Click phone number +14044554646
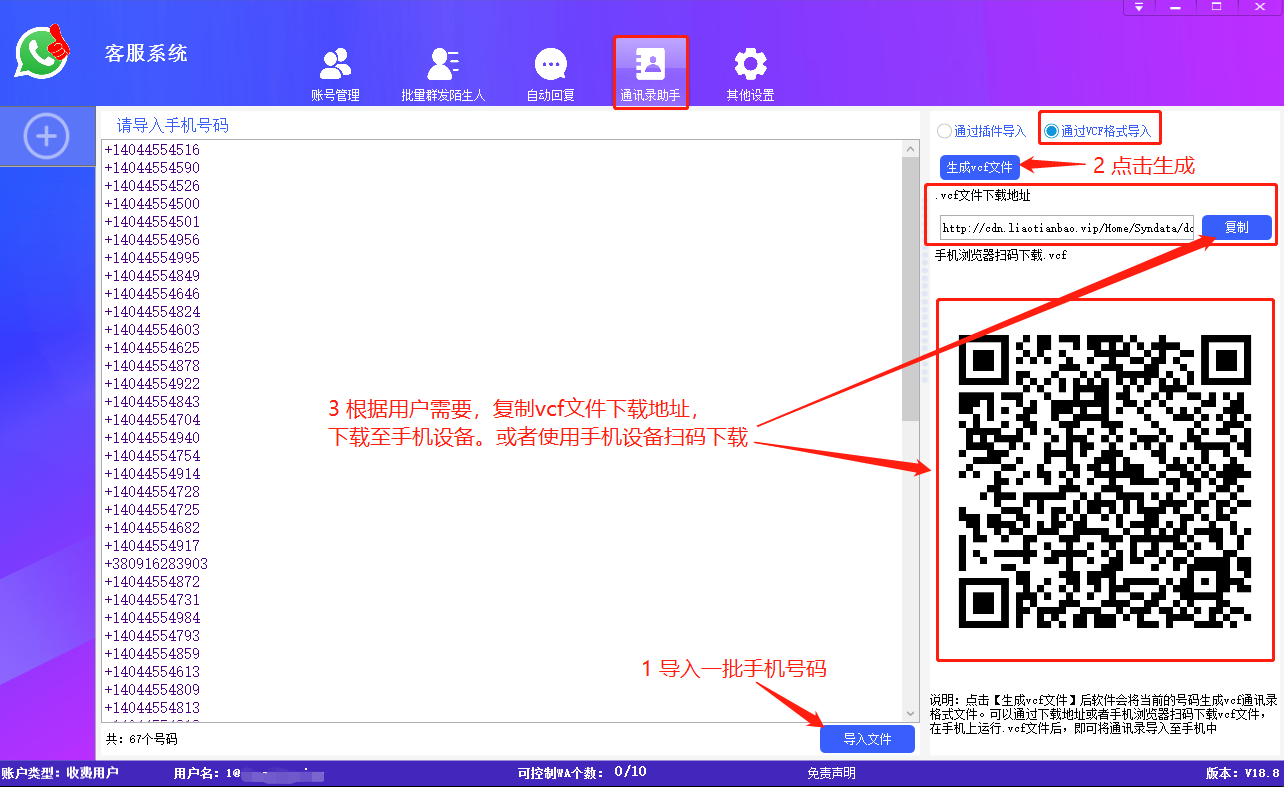Image resolution: width=1284 pixels, height=787 pixels. click(152, 294)
